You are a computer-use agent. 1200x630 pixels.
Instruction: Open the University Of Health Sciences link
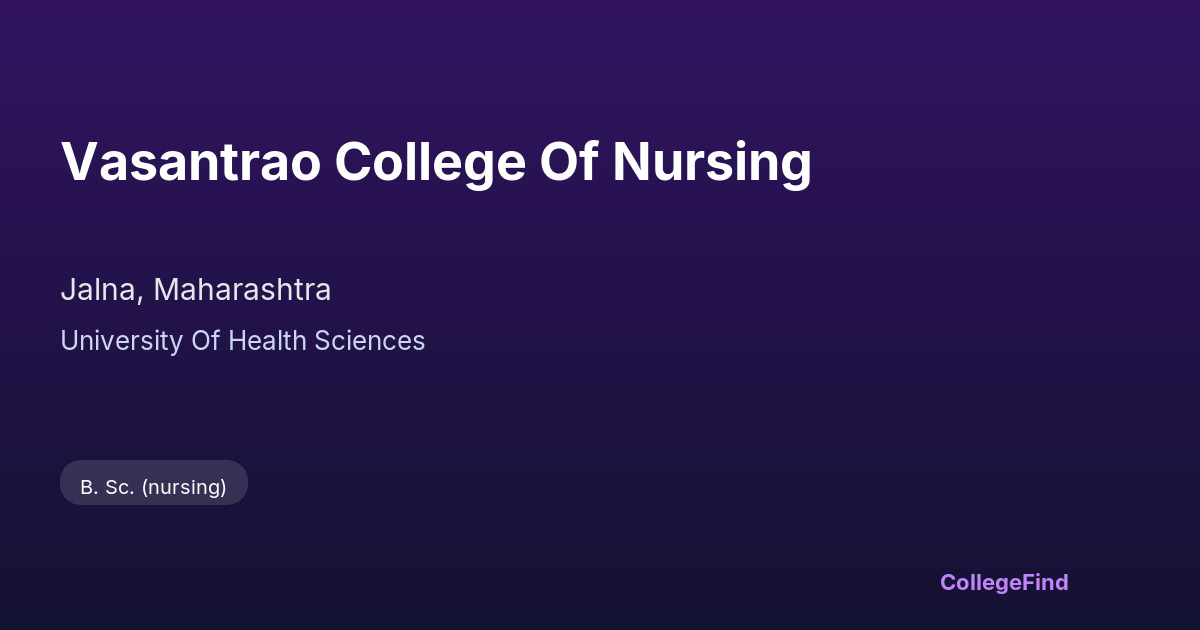243,341
